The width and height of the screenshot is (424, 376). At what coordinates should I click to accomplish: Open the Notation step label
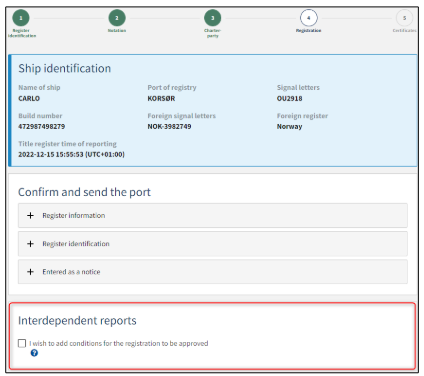[117, 31]
